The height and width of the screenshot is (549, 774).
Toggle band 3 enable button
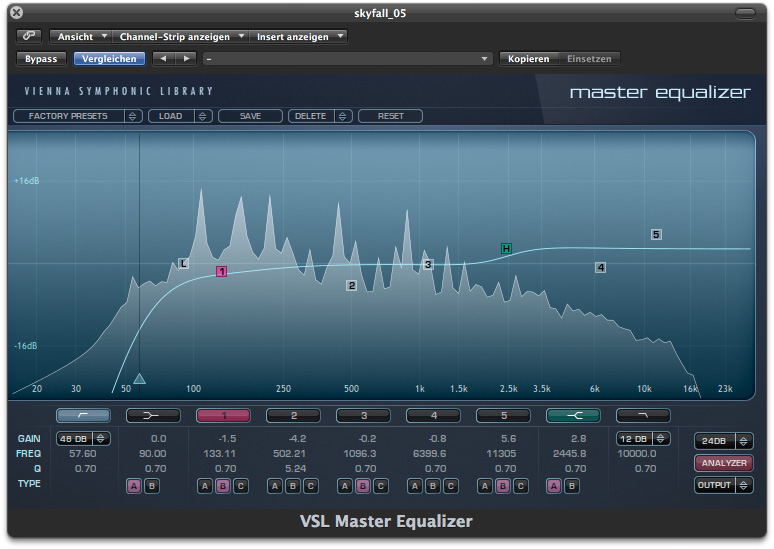point(364,416)
